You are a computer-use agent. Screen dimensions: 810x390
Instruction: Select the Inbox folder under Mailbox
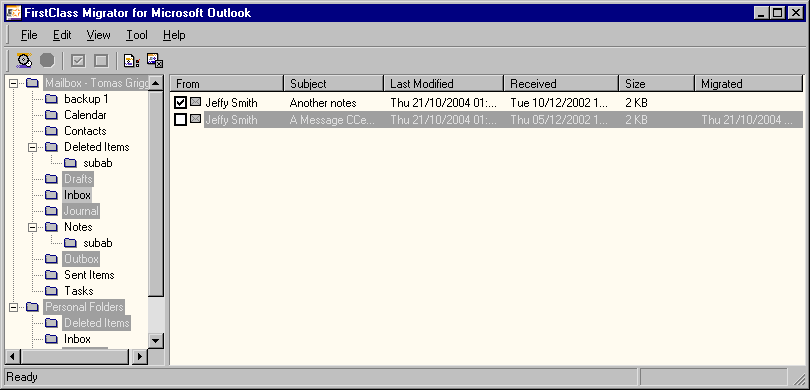pyautogui.click(x=77, y=195)
